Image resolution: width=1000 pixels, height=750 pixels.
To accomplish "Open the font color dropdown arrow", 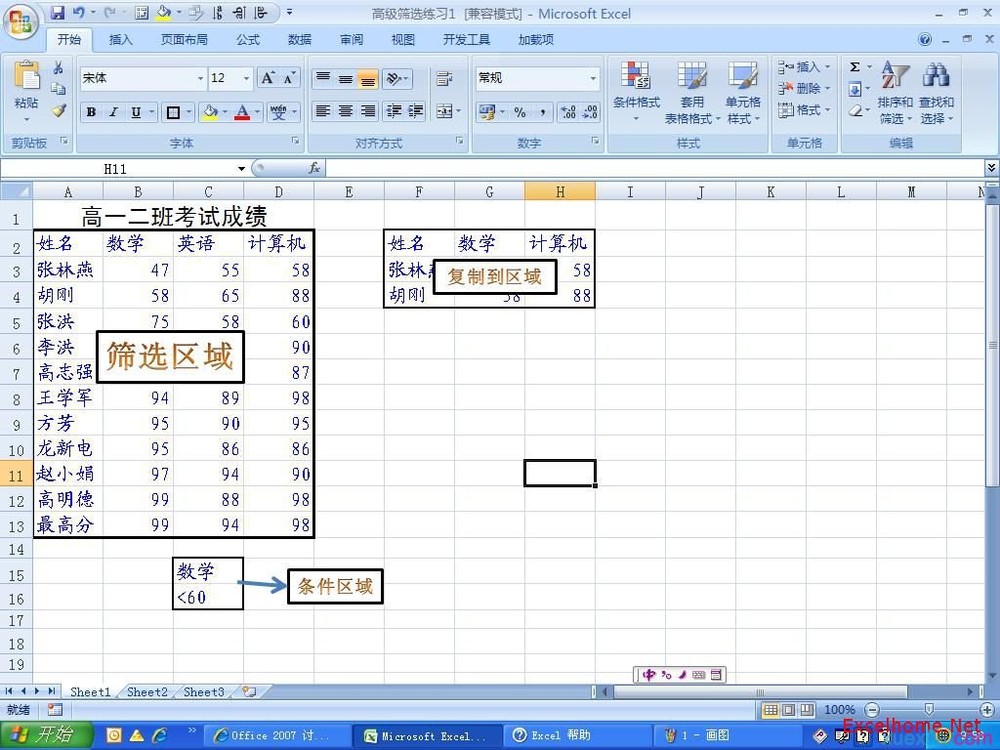I will [x=258, y=112].
